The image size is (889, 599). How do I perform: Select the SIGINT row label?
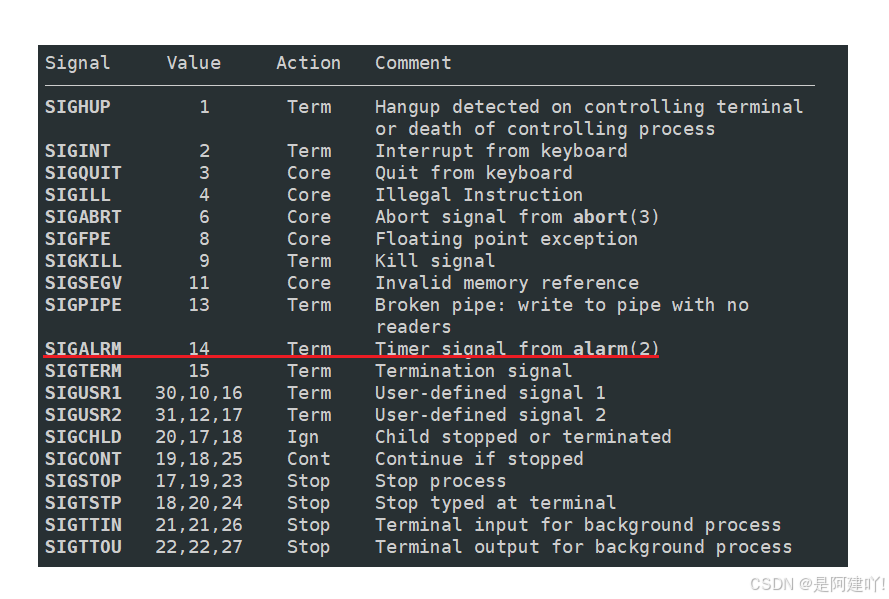[x=78, y=151]
